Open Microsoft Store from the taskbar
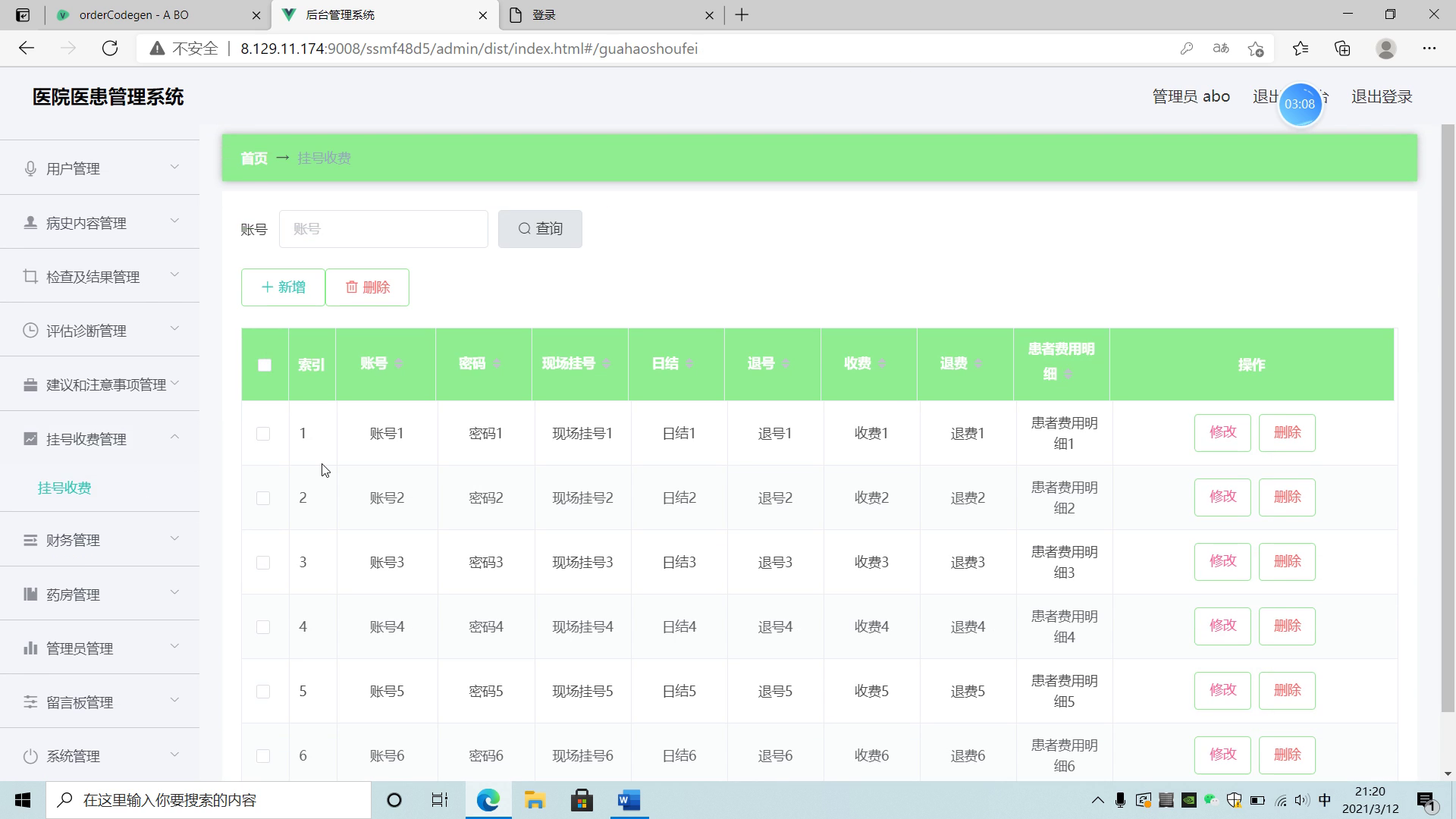Screen dimensions: 1456x819 click(582, 800)
